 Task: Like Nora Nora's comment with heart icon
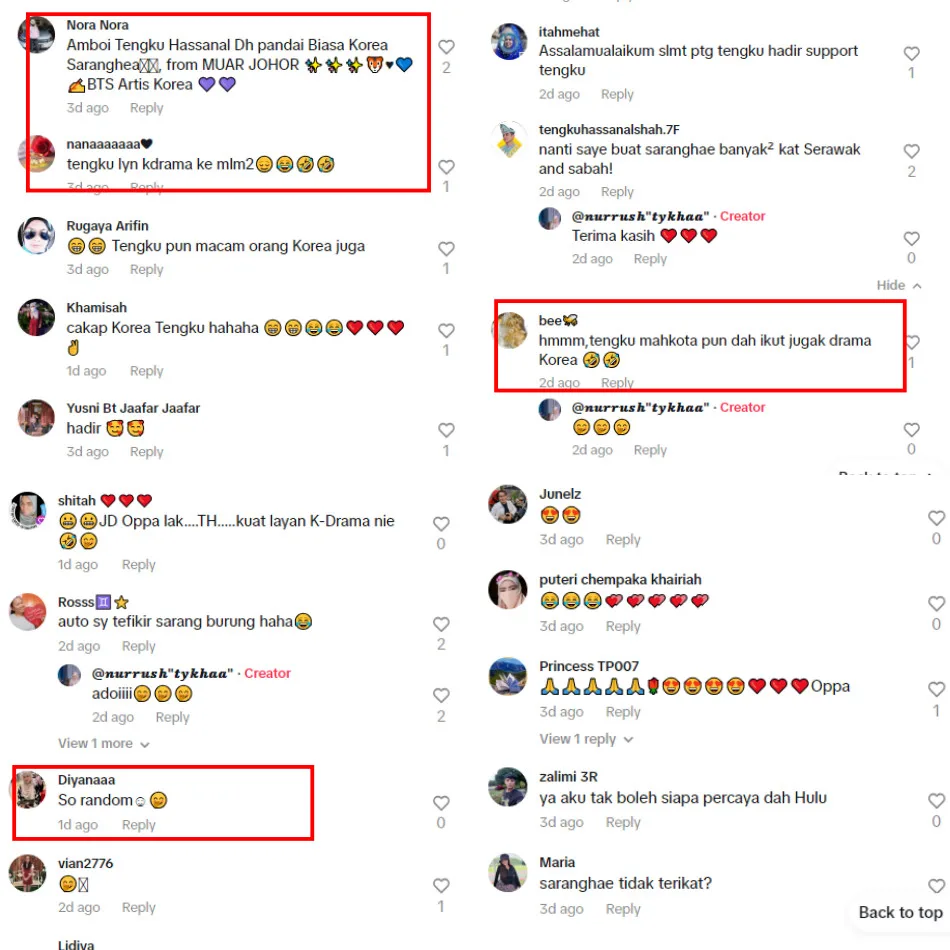(447, 47)
